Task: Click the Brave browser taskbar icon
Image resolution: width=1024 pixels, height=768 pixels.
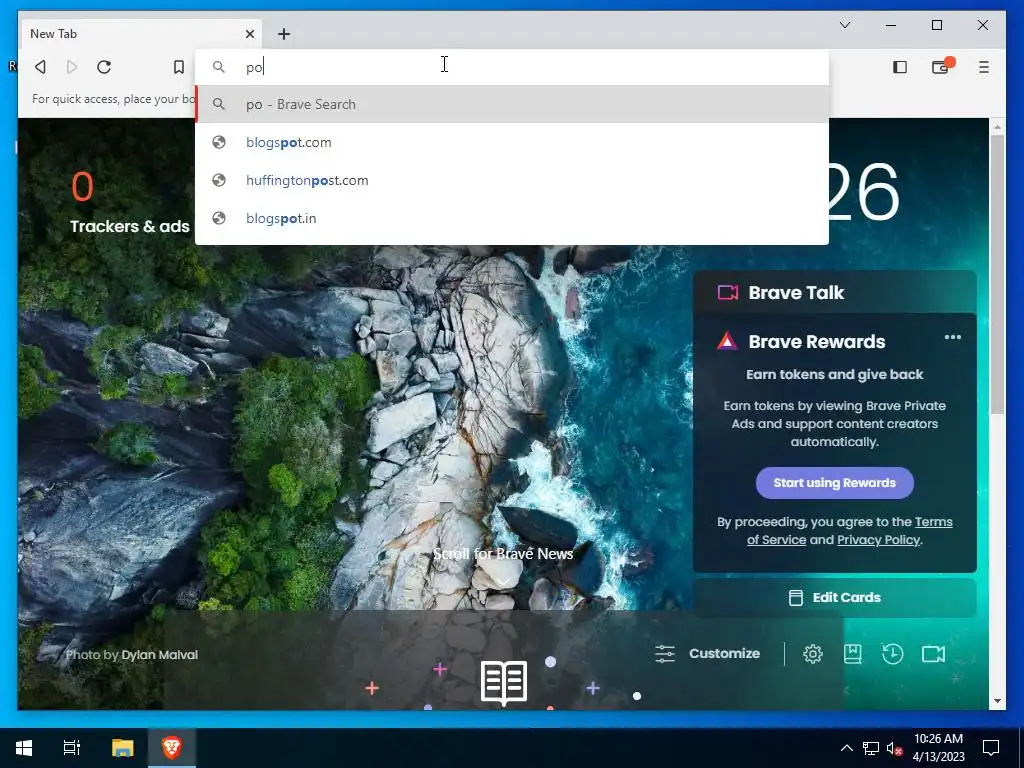Action: (172, 748)
